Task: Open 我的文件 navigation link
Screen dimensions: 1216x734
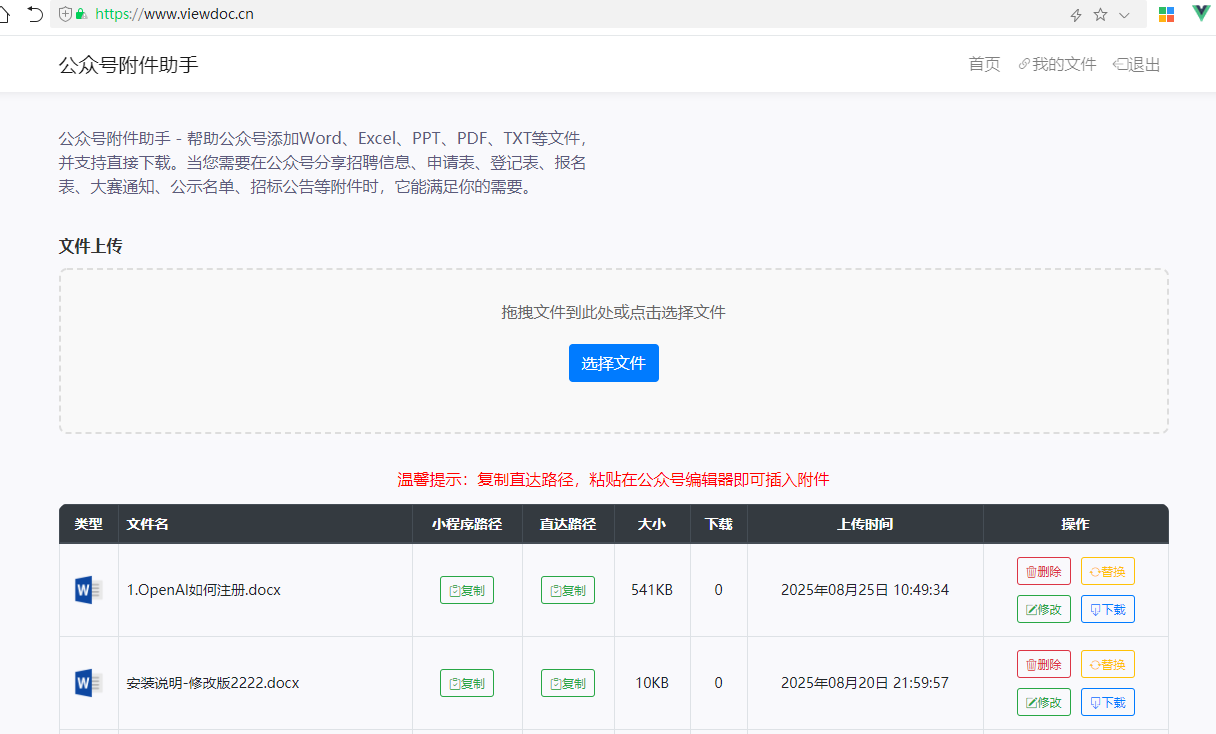Action: coord(1057,65)
